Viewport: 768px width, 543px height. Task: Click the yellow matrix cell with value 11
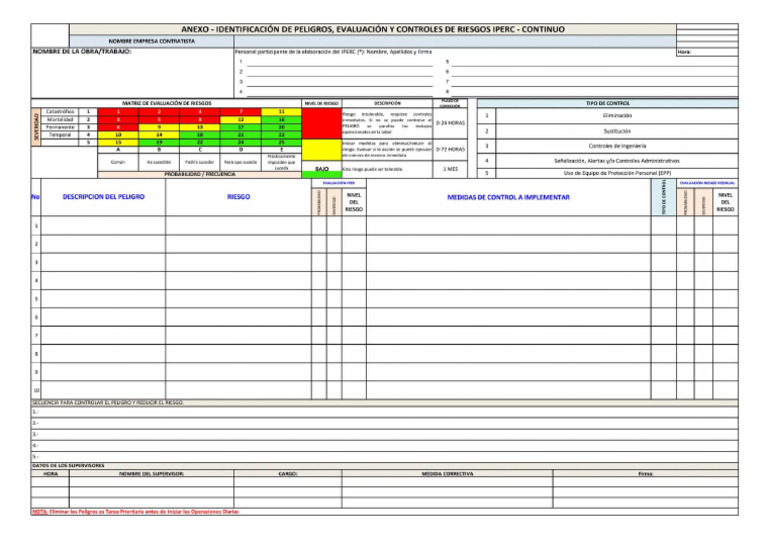[282, 112]
